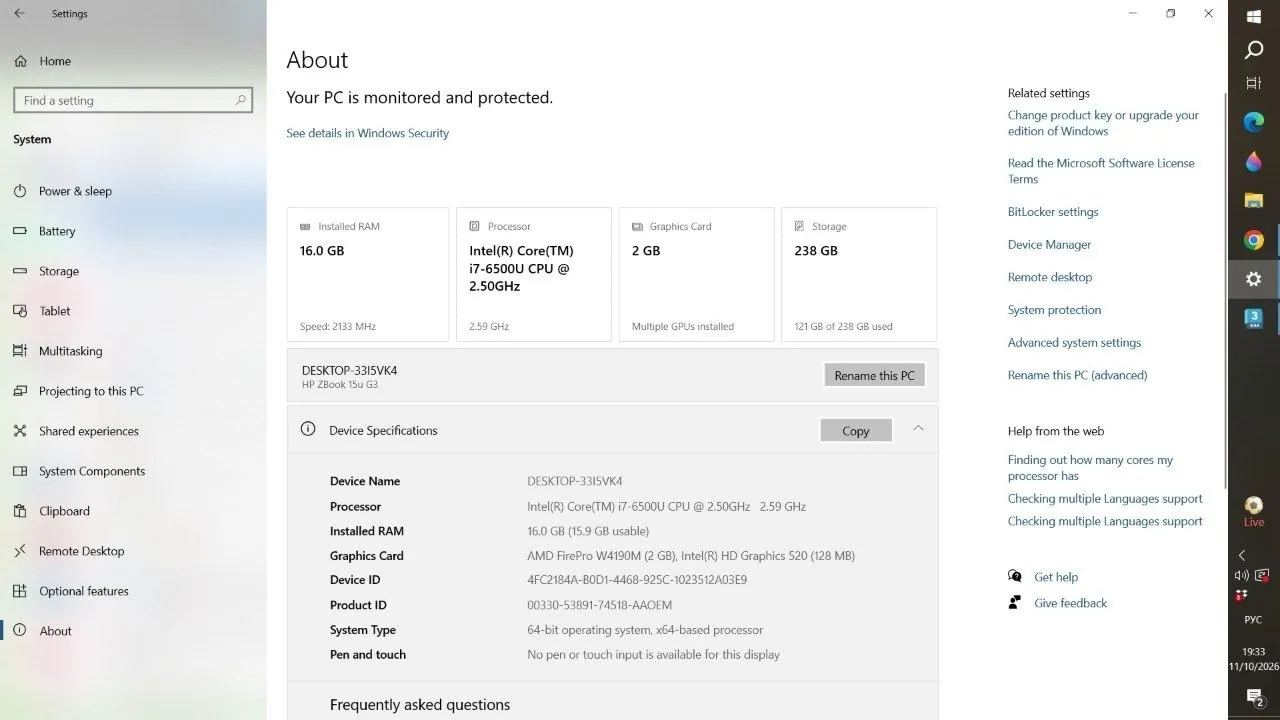Click the Clipboard sidebar icon
1280x720 pixels.
pos(20,511)
